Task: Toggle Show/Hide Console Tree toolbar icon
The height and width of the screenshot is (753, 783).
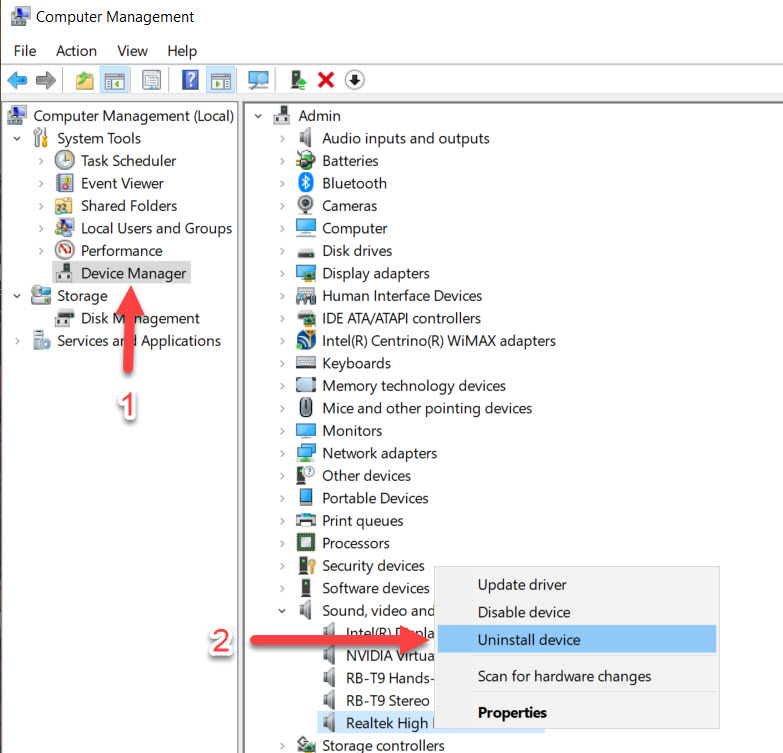Action: click(x=115, y=80)
